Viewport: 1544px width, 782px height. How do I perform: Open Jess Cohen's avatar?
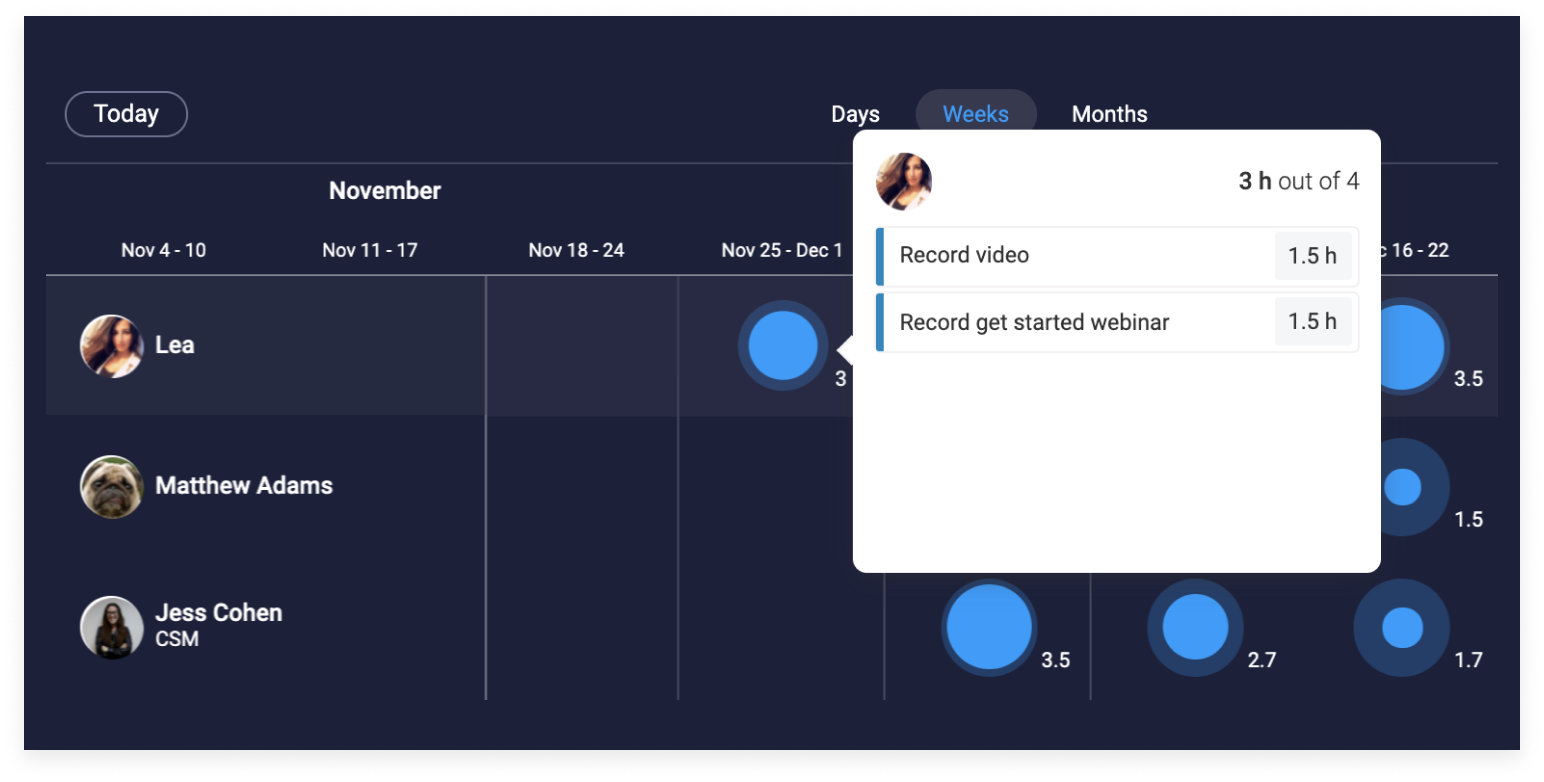click(112, 627)
